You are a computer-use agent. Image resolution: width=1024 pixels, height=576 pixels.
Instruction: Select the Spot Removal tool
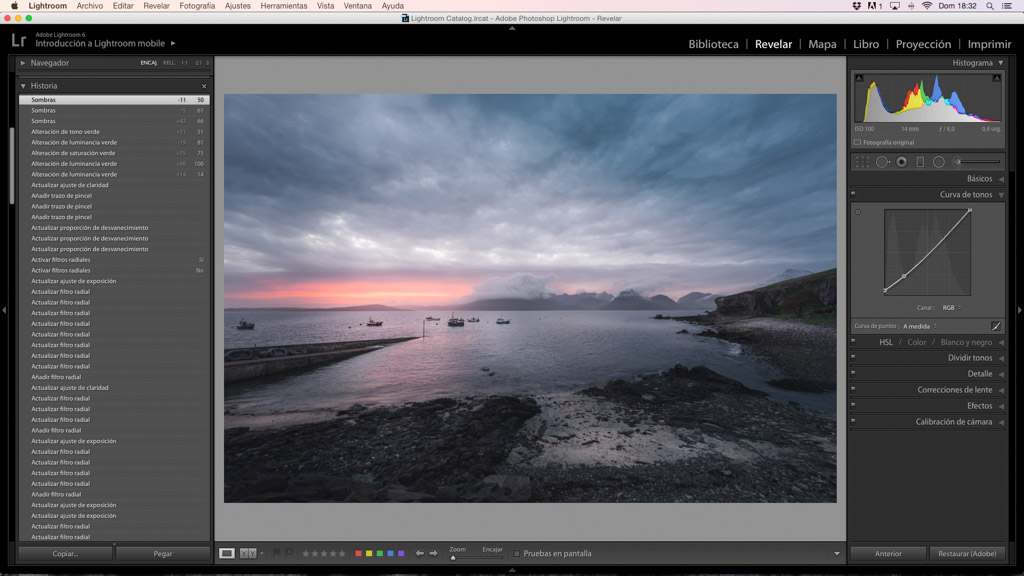(x=882, y=162)
